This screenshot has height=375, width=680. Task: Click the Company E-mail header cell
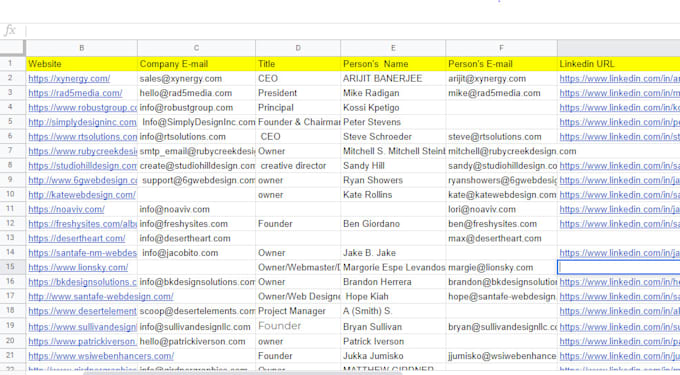coord(196,64)
